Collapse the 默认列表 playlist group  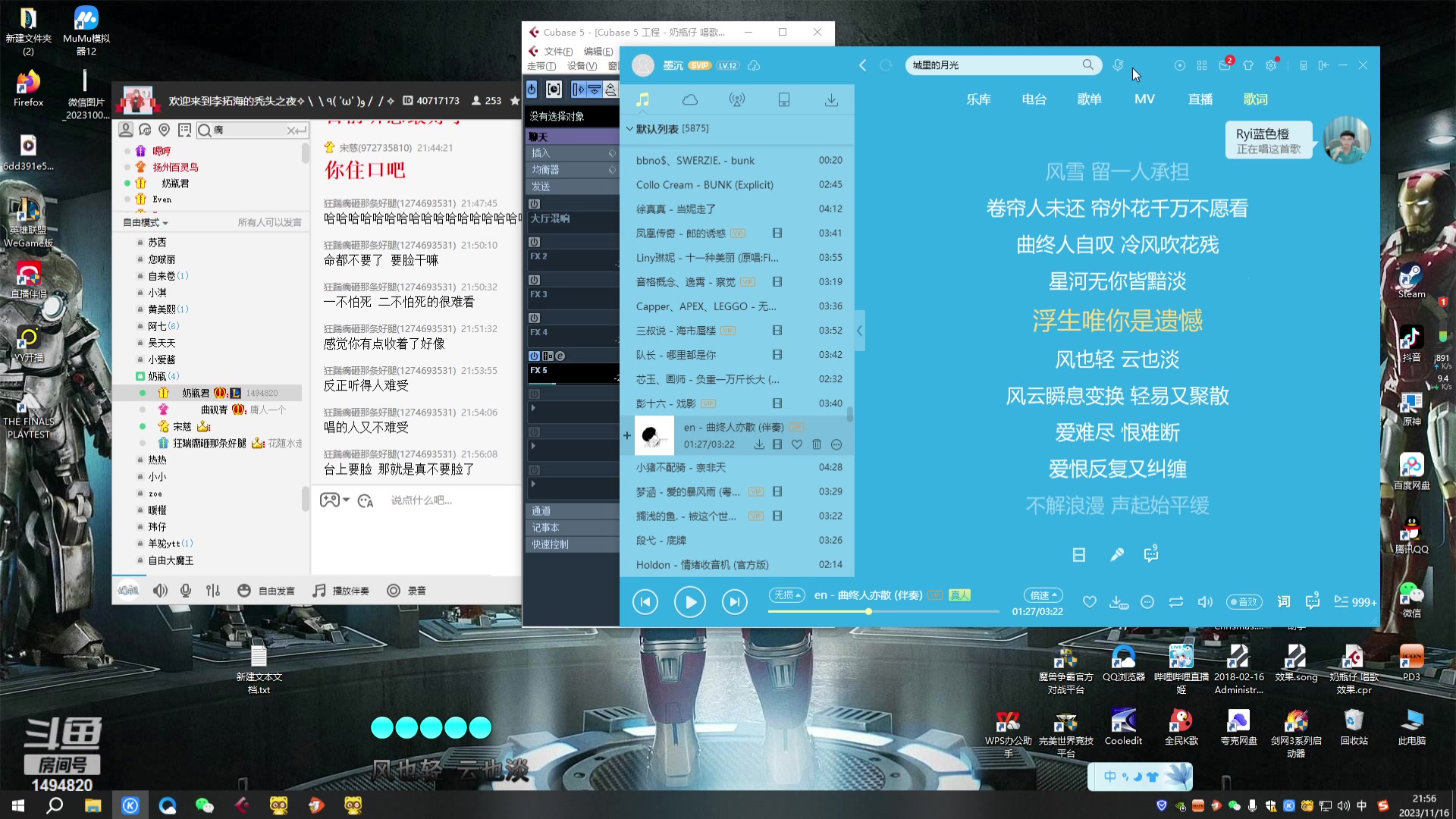pyautogui.click(x=629, y=129)
